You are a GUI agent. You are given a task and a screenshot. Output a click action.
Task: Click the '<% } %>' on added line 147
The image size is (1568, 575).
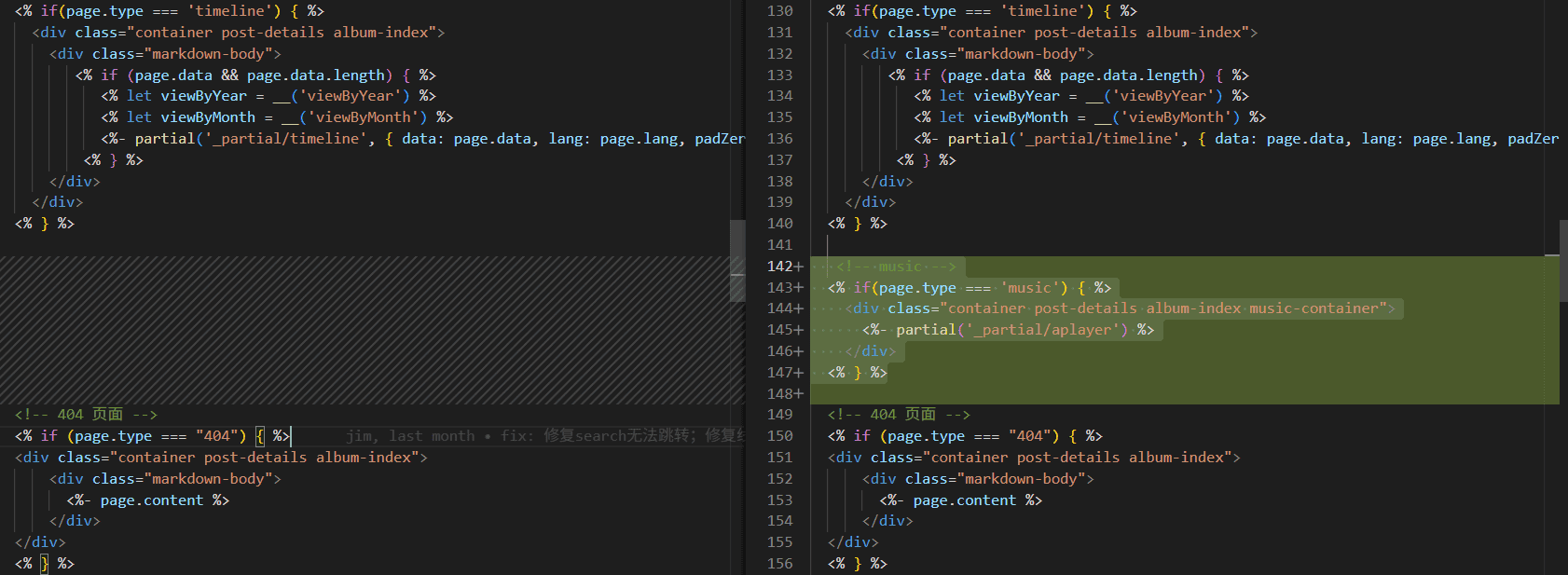[858, 373]
